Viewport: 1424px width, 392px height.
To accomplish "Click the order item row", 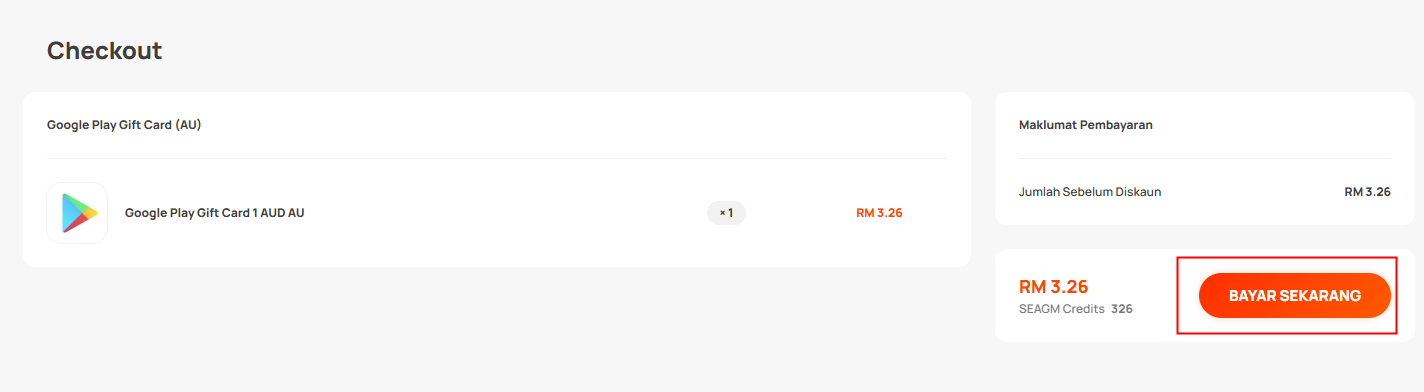I will [x=497, y=213].
